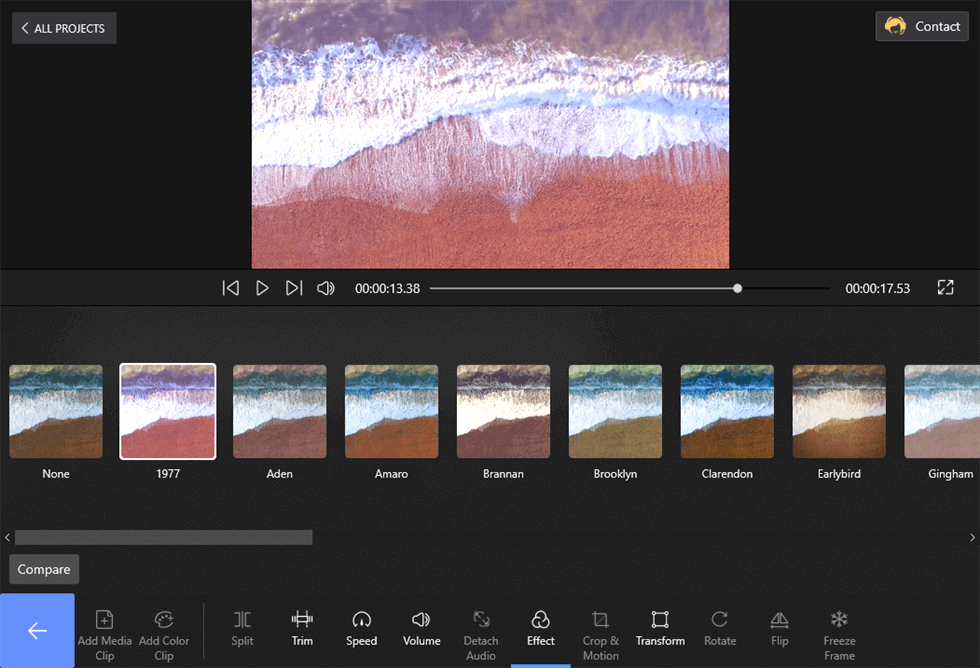Select the 1977 filter thumbnail
This screenshot has height=668, width=980.
pyautogui.click(x=168, y=412)
